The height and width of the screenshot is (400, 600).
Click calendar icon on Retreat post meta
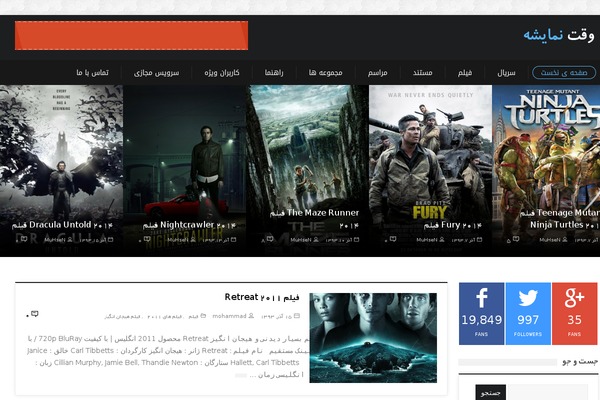point(297,316)
